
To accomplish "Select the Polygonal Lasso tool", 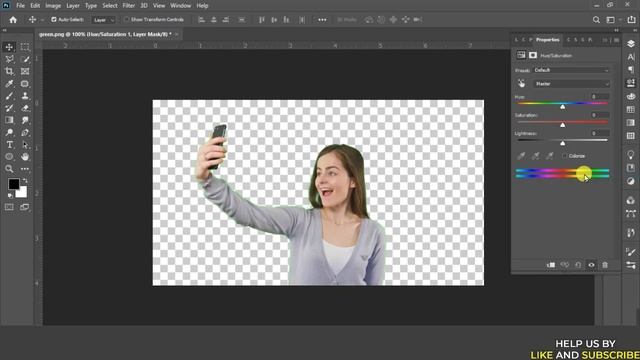I will (9, 59).
